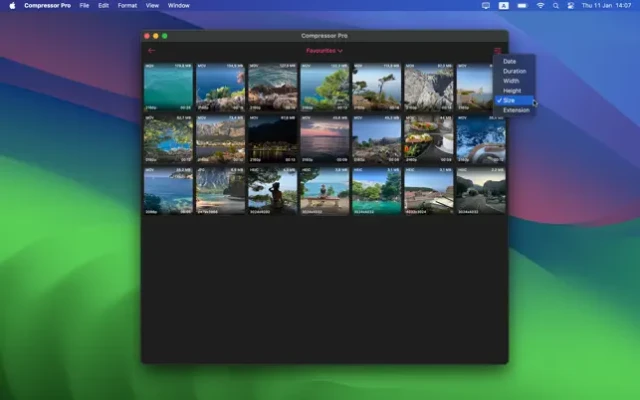Click the sort options icon in toolbar
This screenshot has height=400, width=640.
pyautogui.click(x=497, y=50)
